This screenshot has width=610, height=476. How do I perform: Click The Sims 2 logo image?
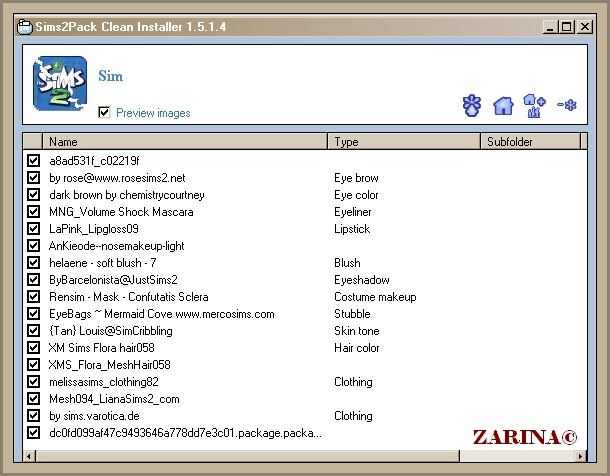[60, 84]
